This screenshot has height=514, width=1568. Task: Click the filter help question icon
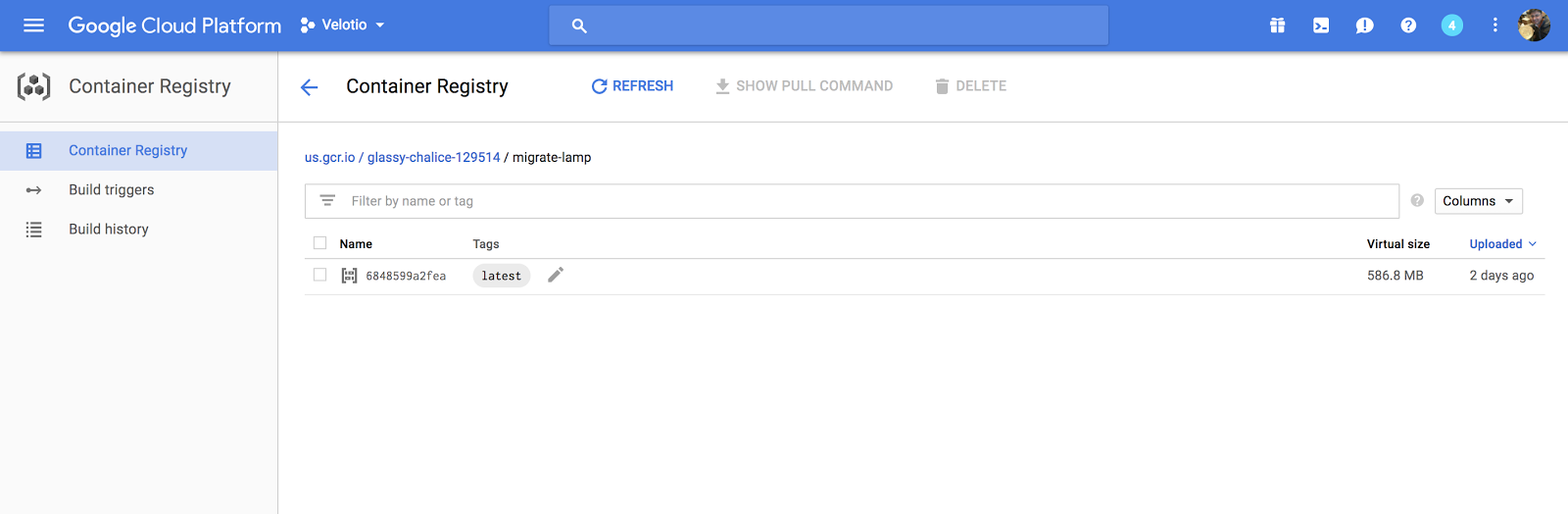(1417, 200)
